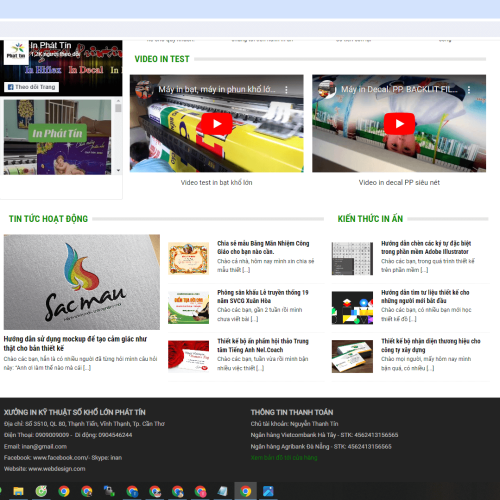The image size is (500, 500).
Task: Open article 'Chia sẻ mẫu Bằng Mãn Nhiệm'
Action: 263,247
